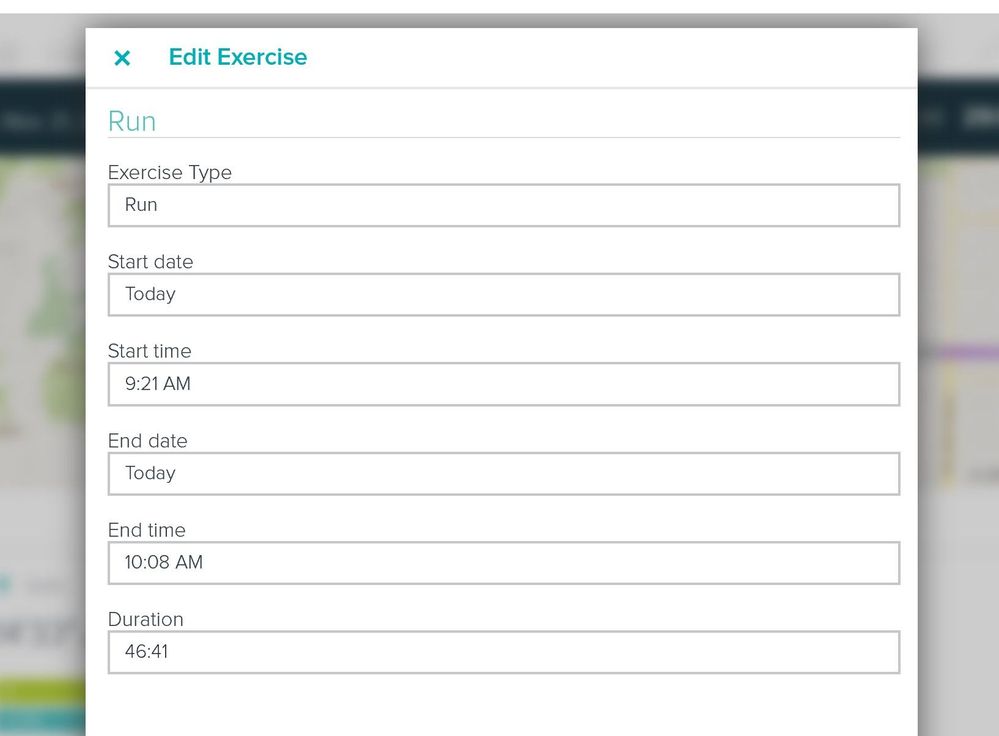Open the End date field showing Today

[503, 473]
